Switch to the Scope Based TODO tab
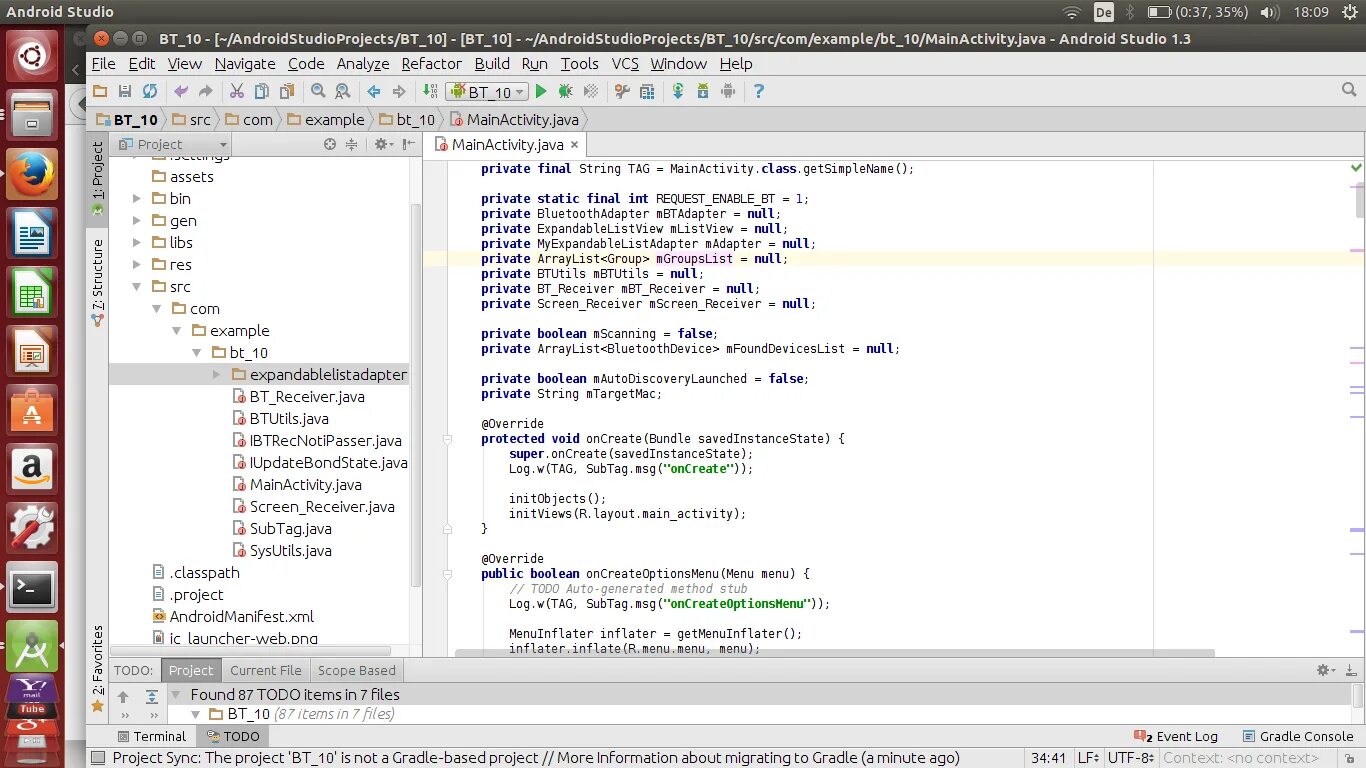The image size is (1366, 768). click(x=357, y=670)
